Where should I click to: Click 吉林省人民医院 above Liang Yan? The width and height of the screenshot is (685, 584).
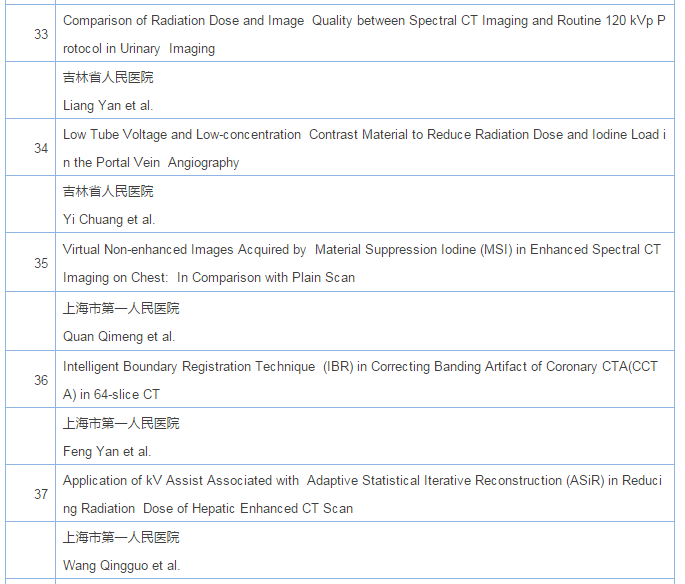coord(108,77)
